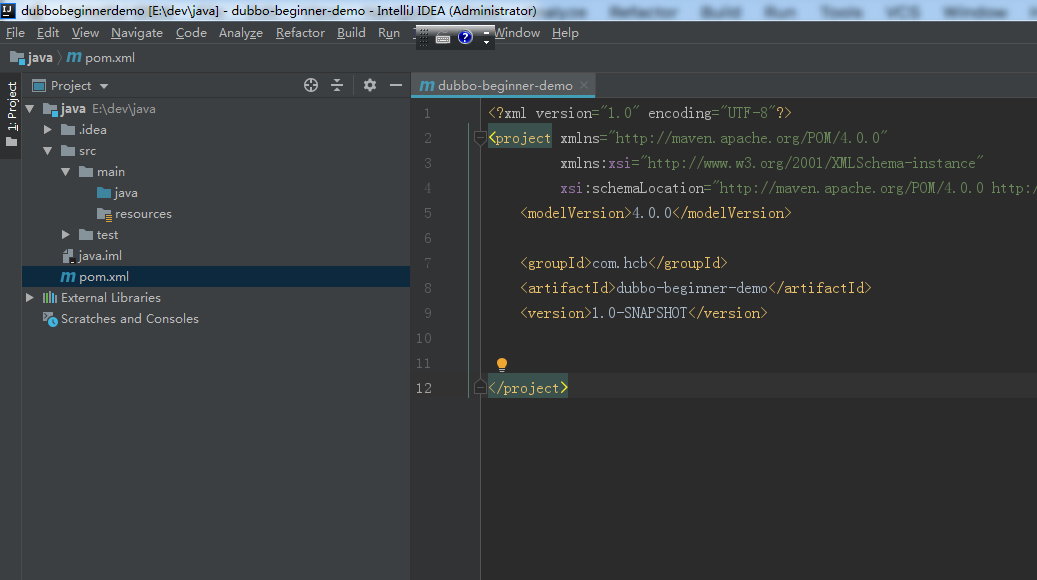Click the groupId value com.hcb
Image resolution: width=1037 pixels, height=580 pixels.
[x=620, y=263]
